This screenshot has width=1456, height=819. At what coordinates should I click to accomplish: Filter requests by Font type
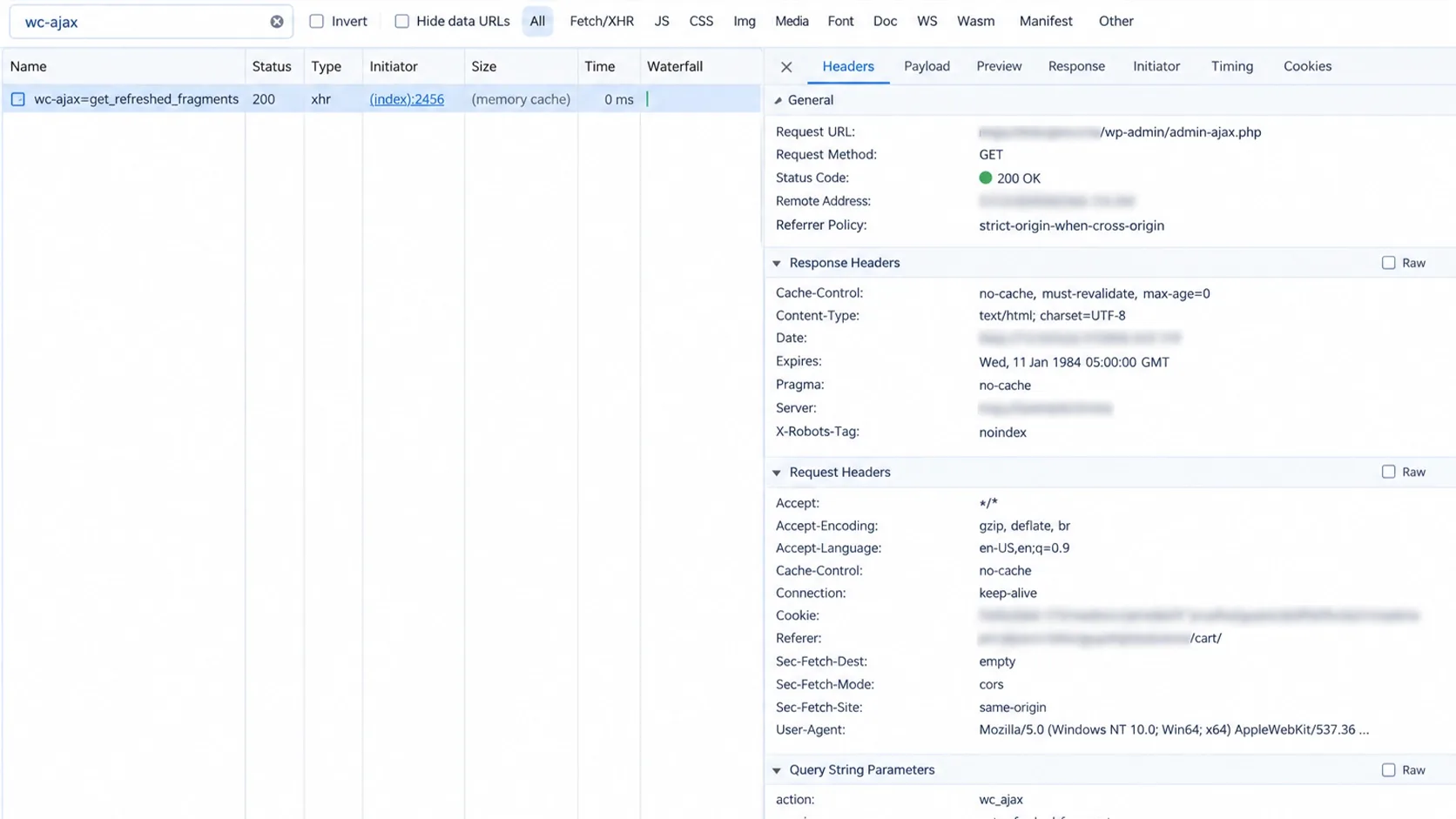coord(840,21)
